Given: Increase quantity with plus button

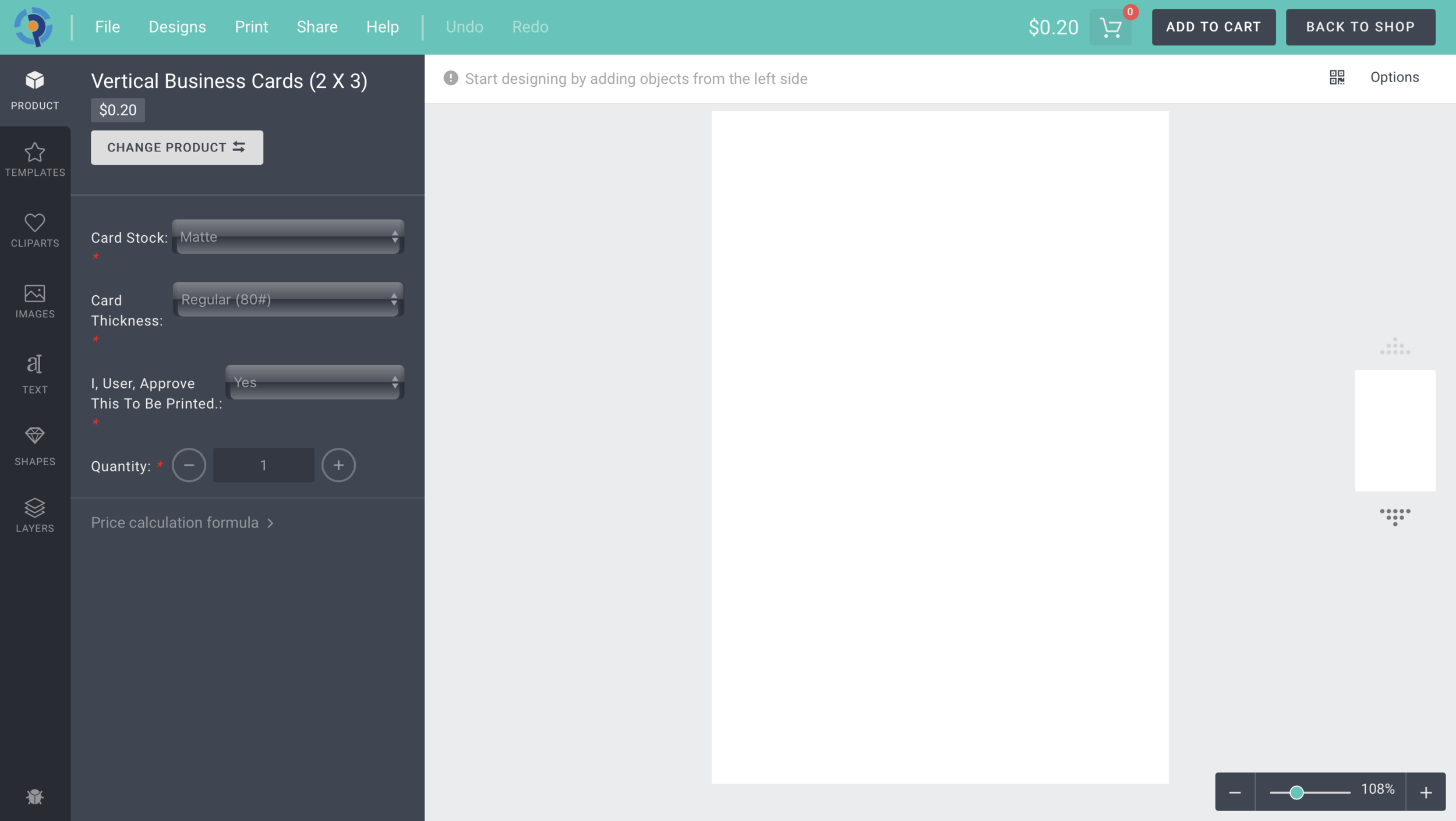Looking at the screenshot, I should coord(338,465).
